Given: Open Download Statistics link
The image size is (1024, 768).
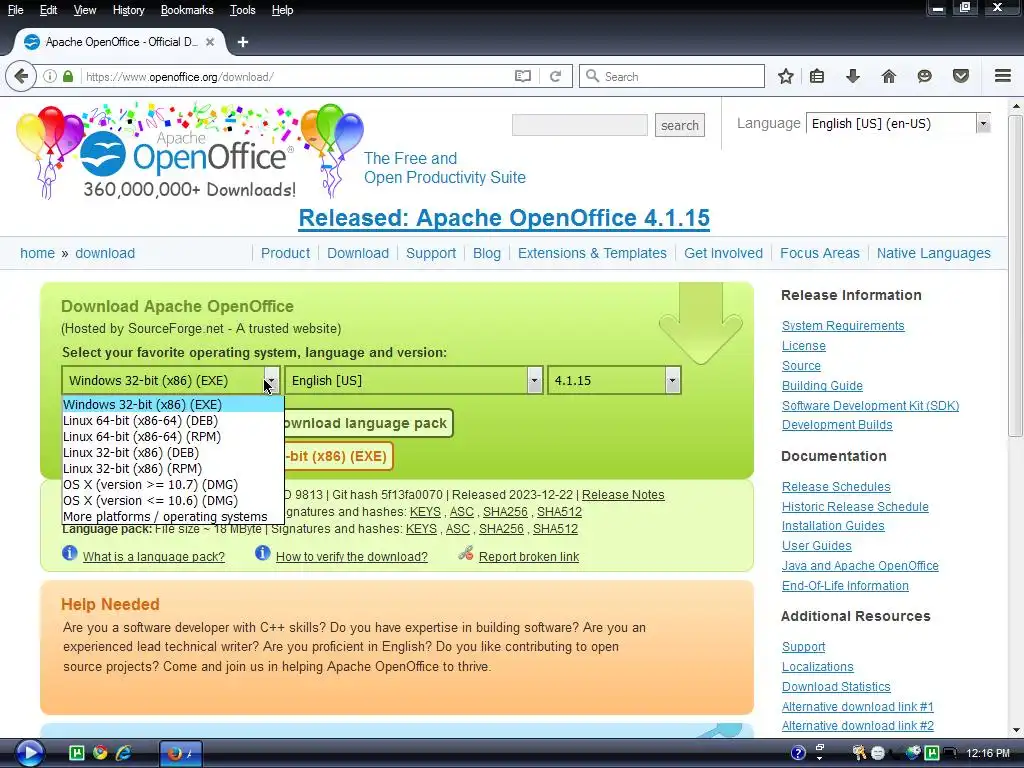Looking at the screenshot, I should click(836, 686).
